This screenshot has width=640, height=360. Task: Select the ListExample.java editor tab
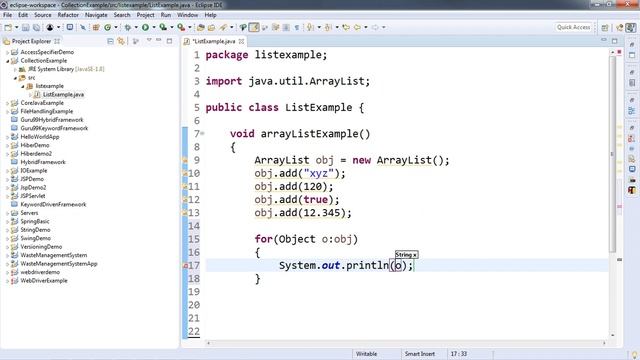[214, 41]
